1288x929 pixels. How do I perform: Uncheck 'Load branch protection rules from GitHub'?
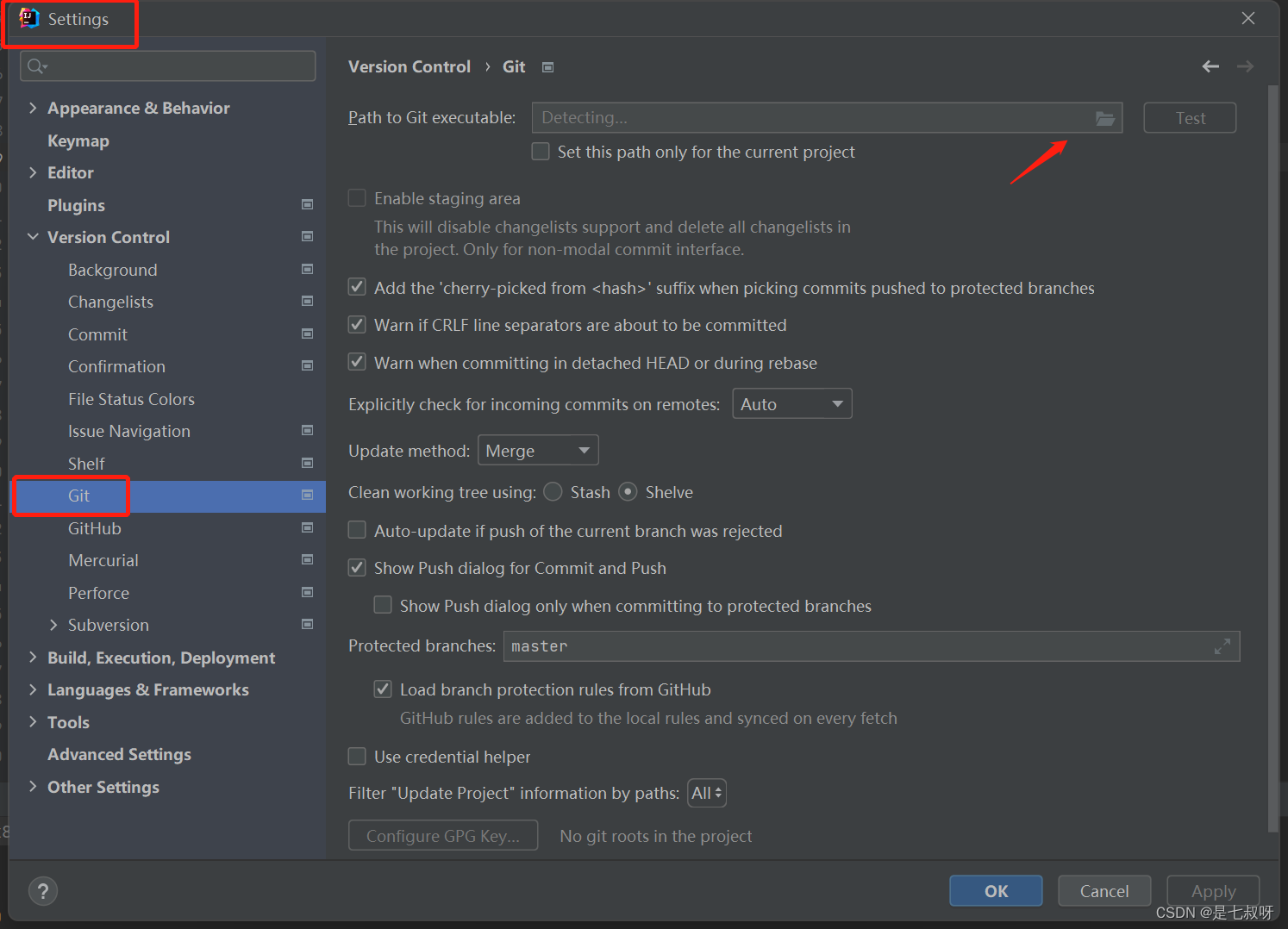coord(383,689)
